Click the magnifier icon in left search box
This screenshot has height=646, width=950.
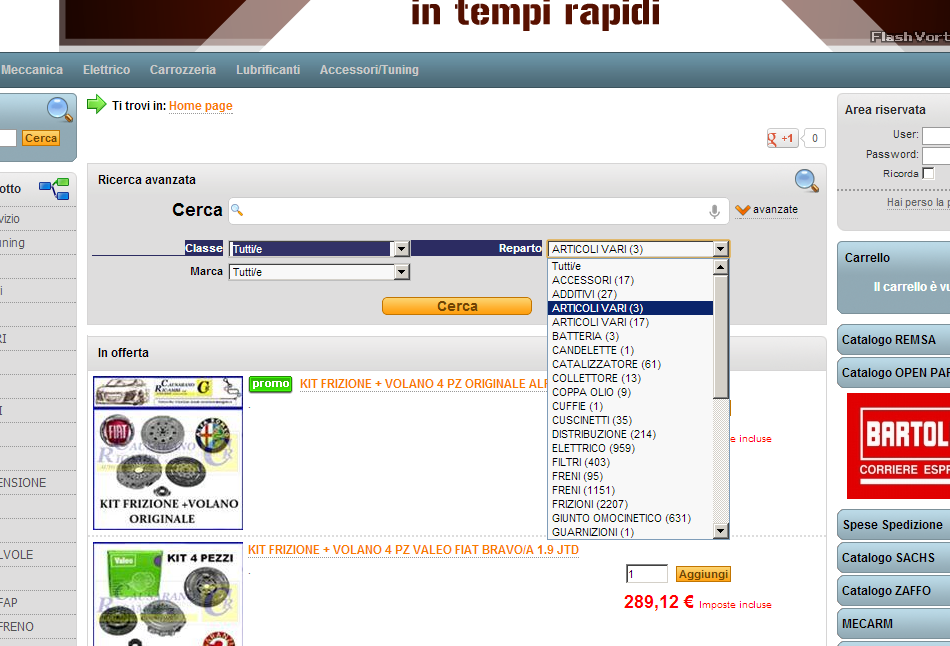(x=59, y=110)
